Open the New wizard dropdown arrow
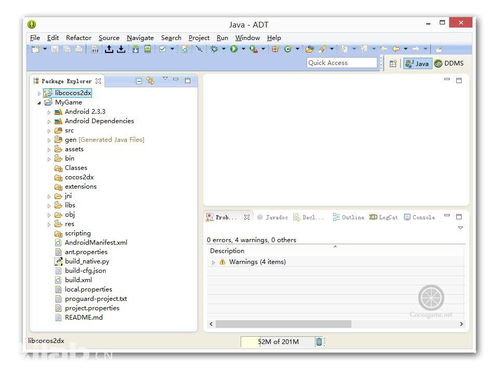499x370 pixels. pyautogui.click(x=45, y=49)
